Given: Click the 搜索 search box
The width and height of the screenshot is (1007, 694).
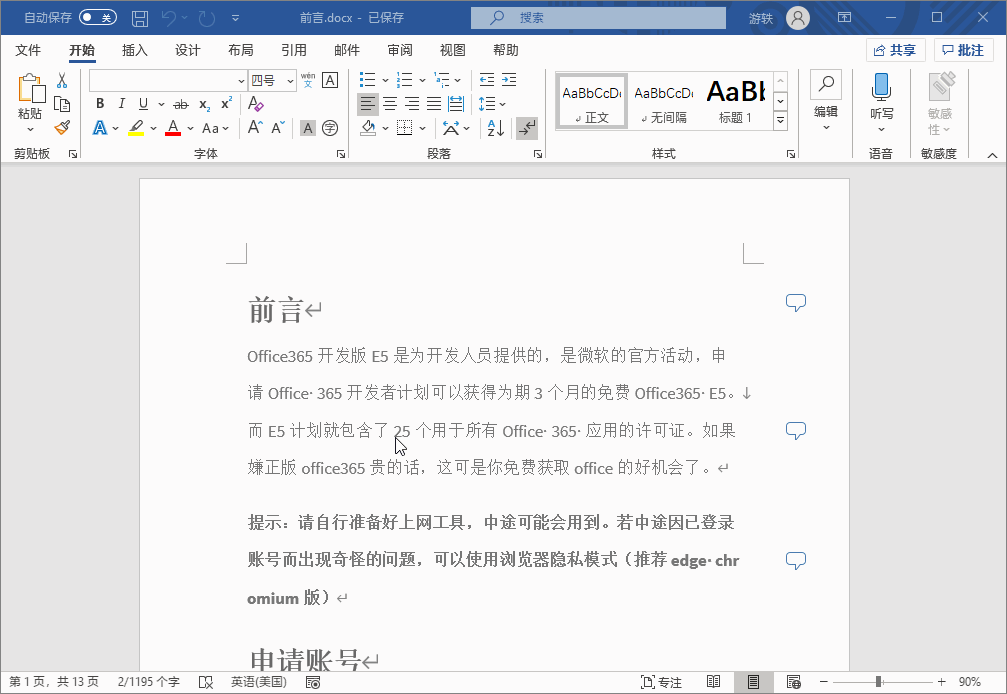Looking at the screenshot, I should 599,18.
